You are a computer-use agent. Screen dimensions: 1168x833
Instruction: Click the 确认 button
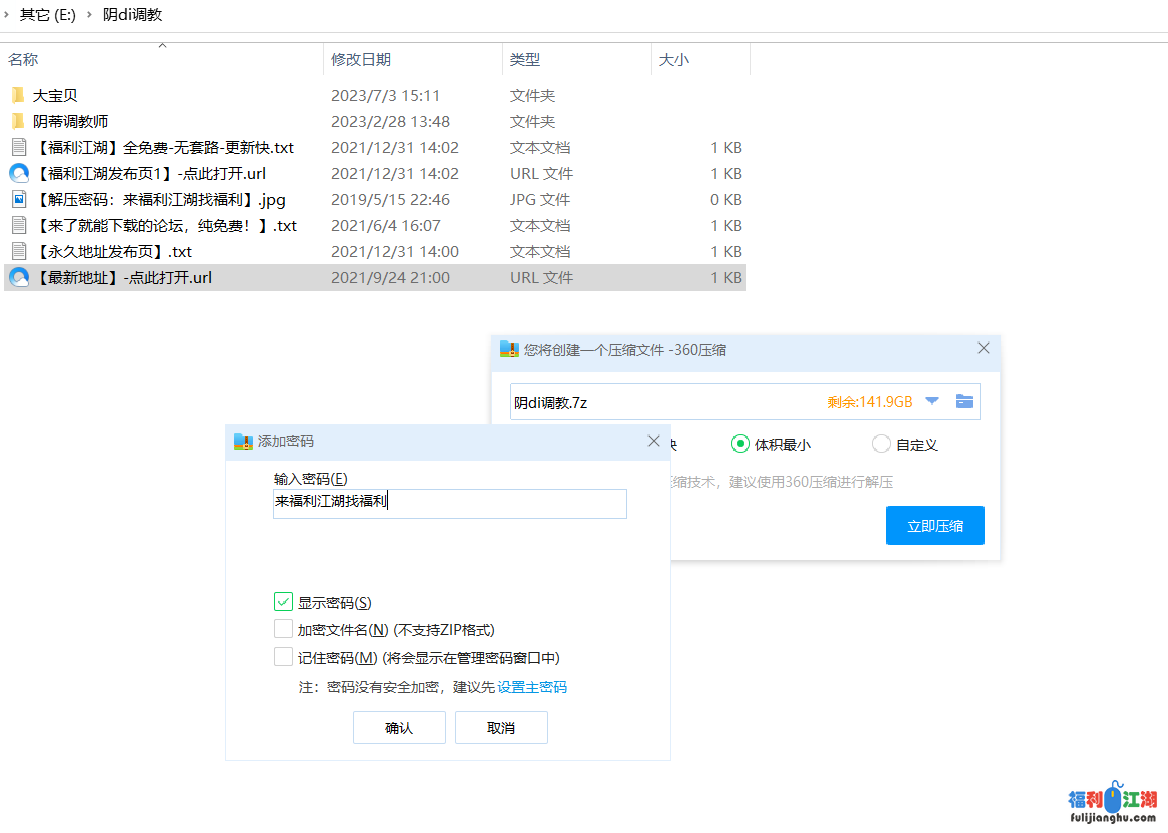coord(399,728)
